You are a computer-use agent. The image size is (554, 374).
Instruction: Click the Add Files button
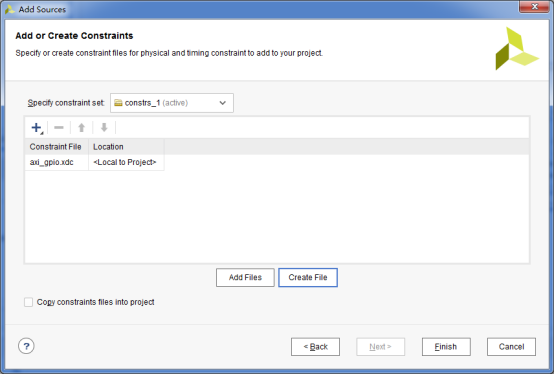[x=245, y=277]
